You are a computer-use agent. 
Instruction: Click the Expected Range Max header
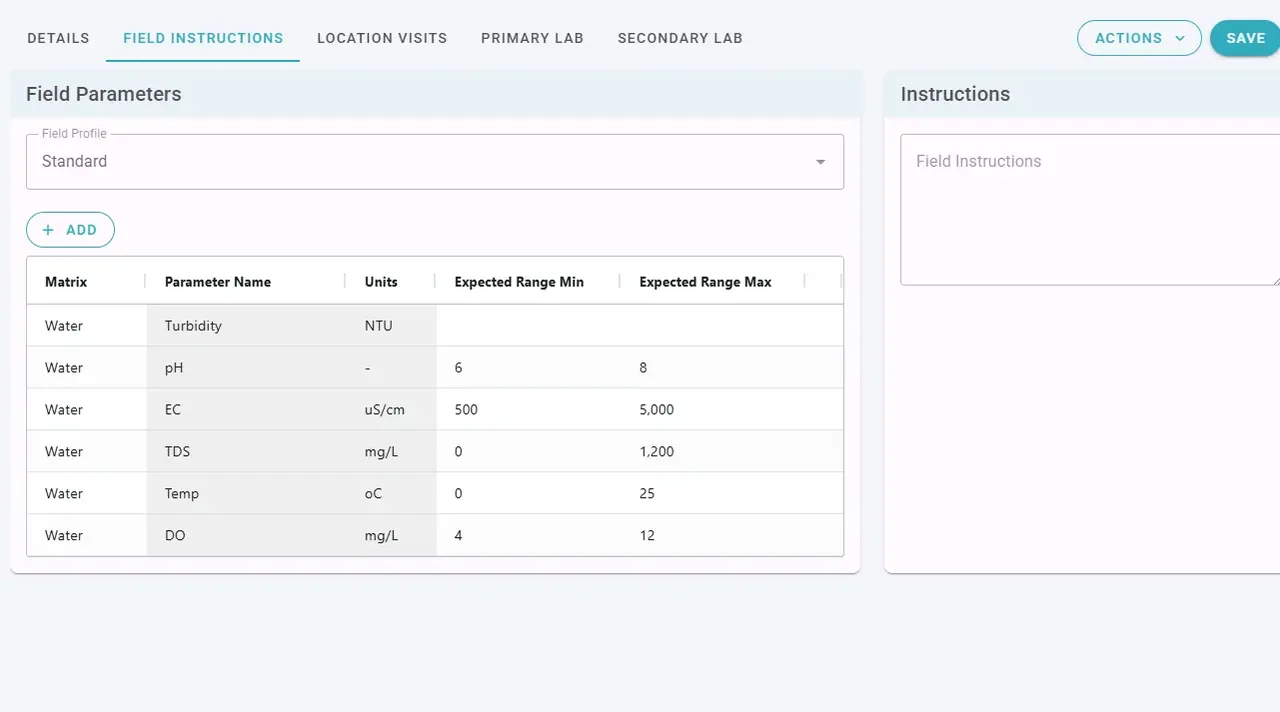(x=705, y=282)
